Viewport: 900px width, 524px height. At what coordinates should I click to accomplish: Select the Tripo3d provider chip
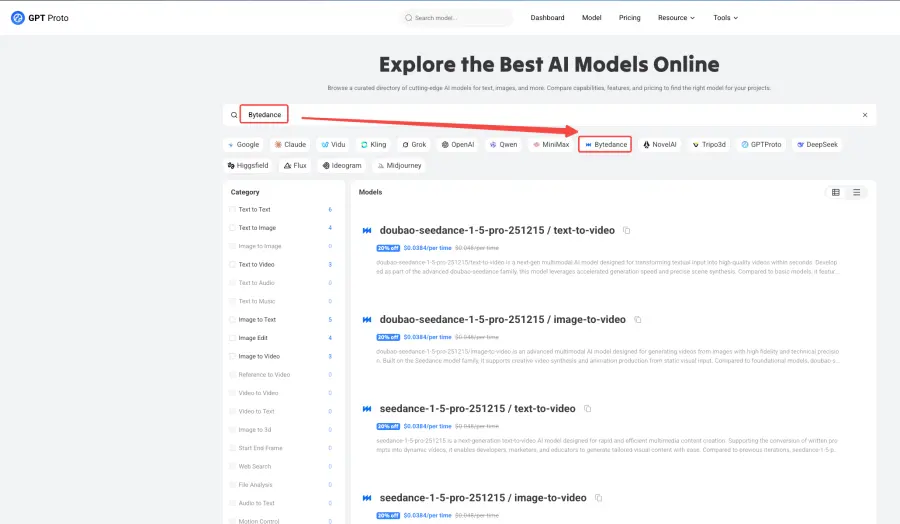coord(709,145)
